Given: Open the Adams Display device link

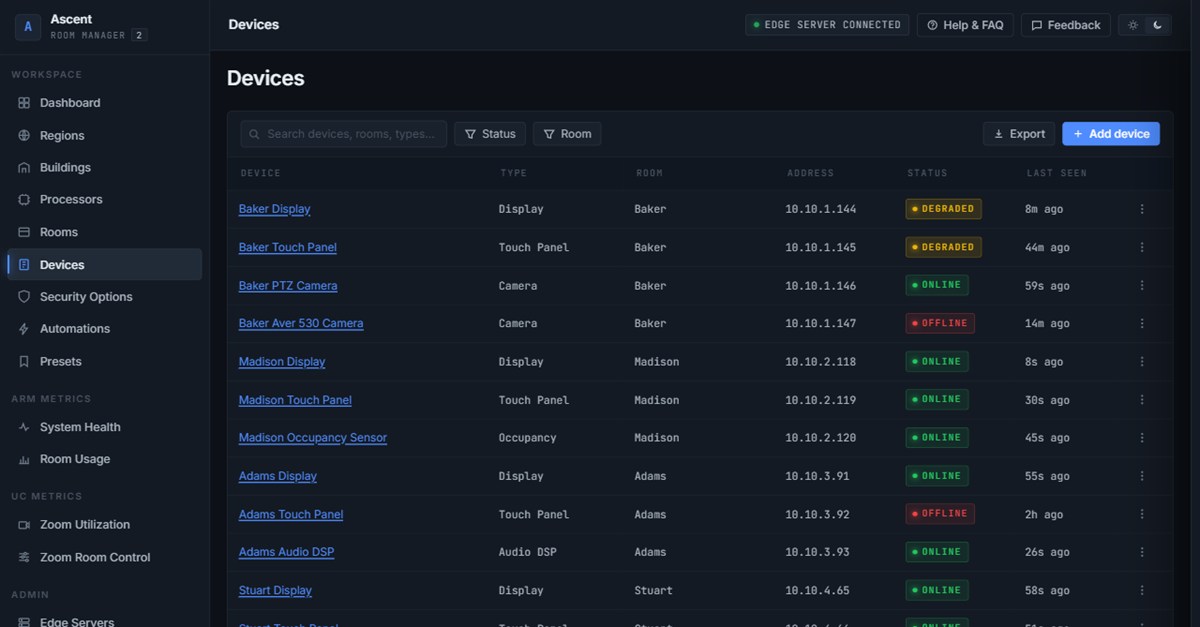Looking at the screenshot, I should pos(278,476).
